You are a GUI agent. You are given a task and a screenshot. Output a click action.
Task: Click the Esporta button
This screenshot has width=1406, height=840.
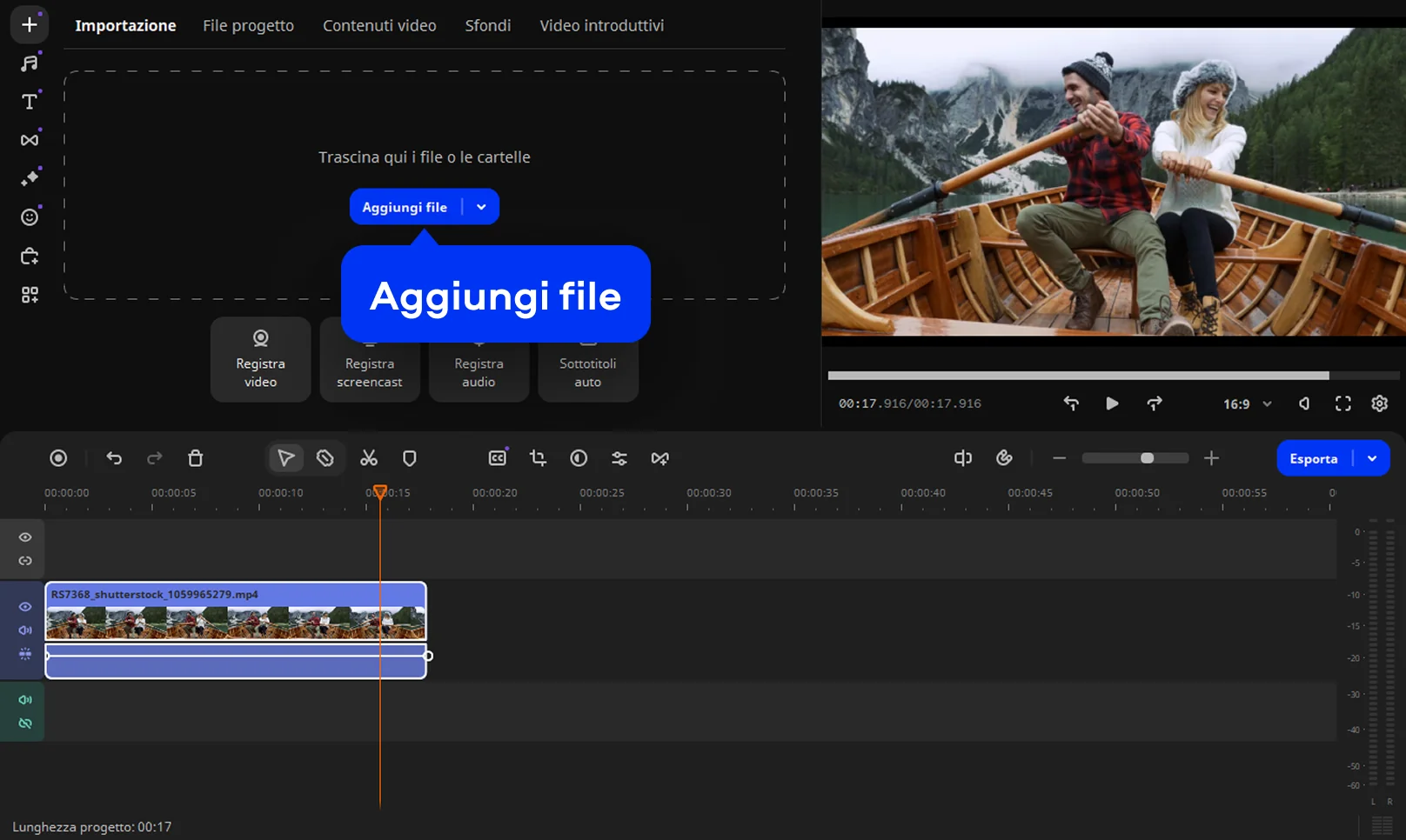pos(1313,458)
